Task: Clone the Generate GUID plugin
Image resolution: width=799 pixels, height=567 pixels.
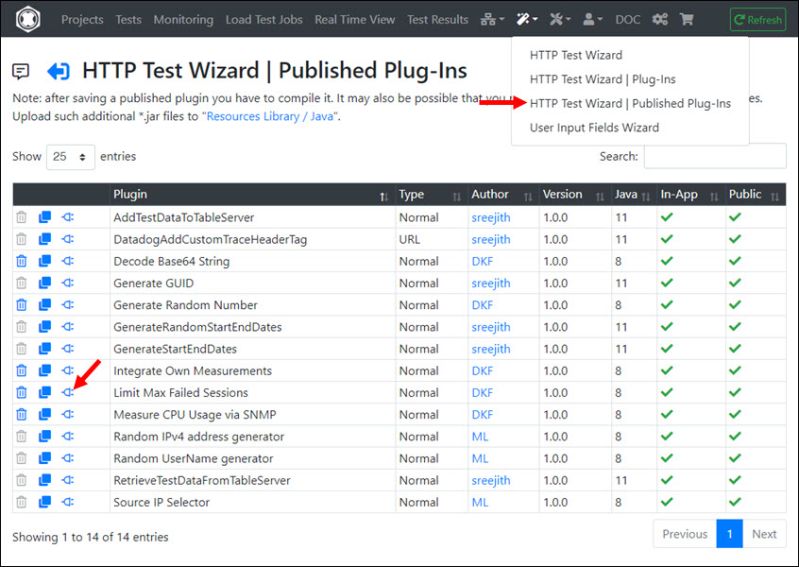Action: point(45,283)
